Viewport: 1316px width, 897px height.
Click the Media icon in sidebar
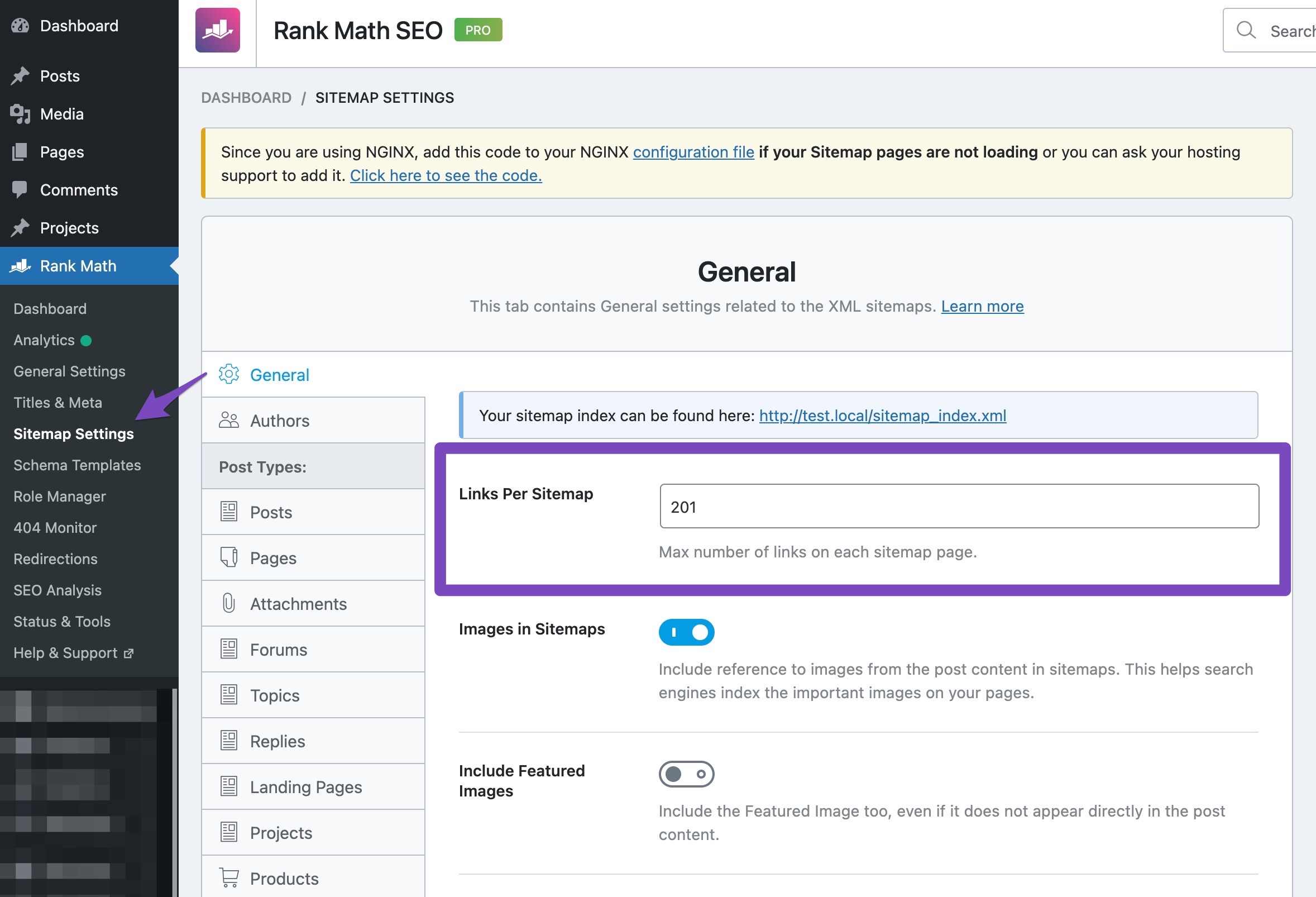pyautogui.click(x=20, y=114)
